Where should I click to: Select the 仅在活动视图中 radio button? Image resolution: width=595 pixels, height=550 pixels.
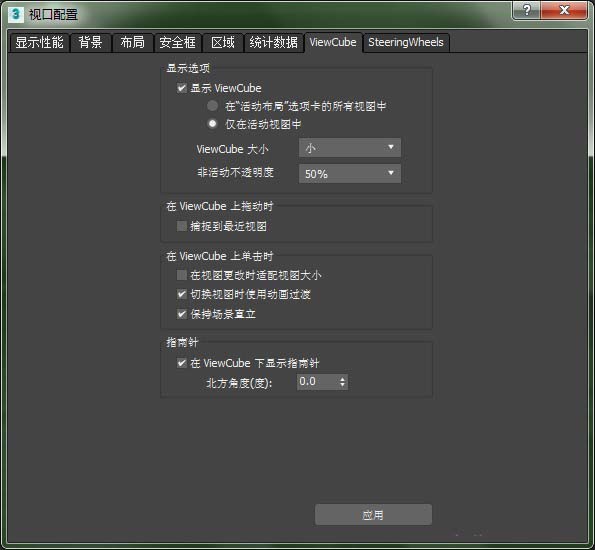[x=212, y=123]
